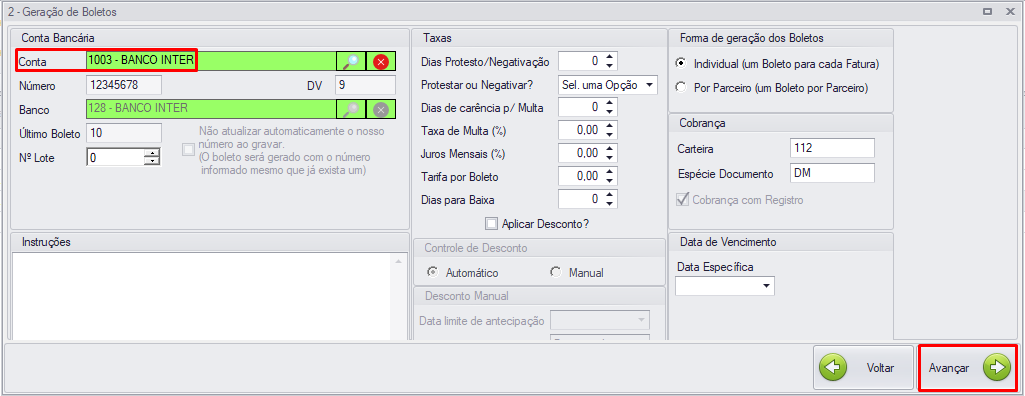
Task: Click the green Avançar arrow icon
Action: 997,368
